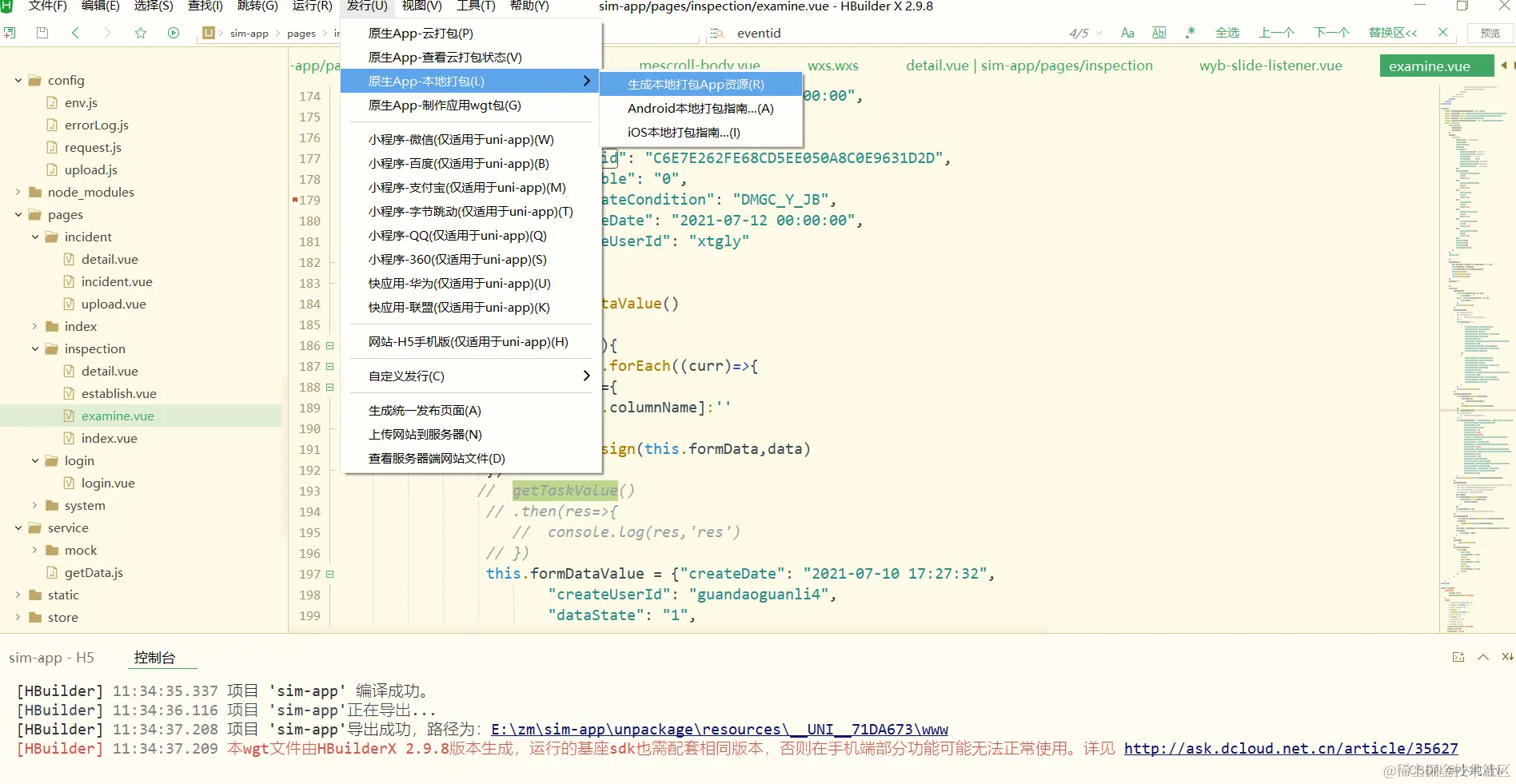The height and width of the screenshot is (784, 1516).
Task: Choose Android本地打包指南 submenu item
Action: click(x=700, y=108)
